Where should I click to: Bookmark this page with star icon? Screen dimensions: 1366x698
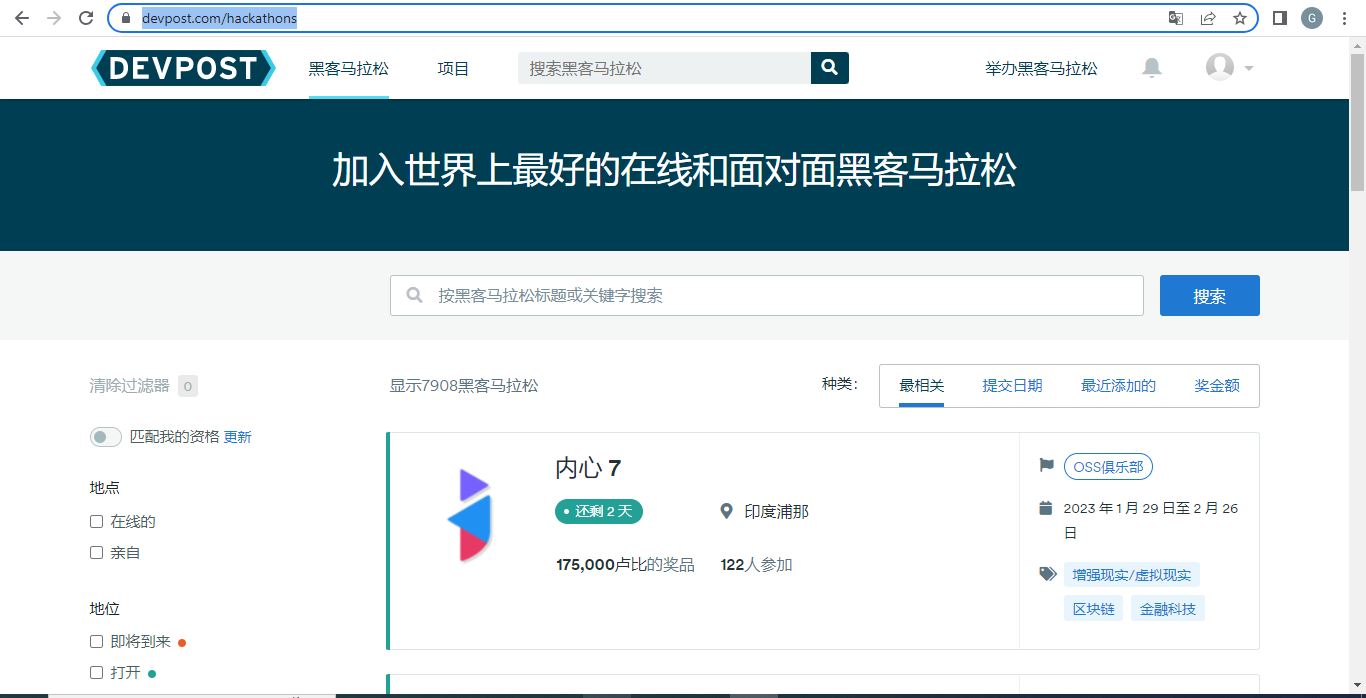click(1240, 18)
